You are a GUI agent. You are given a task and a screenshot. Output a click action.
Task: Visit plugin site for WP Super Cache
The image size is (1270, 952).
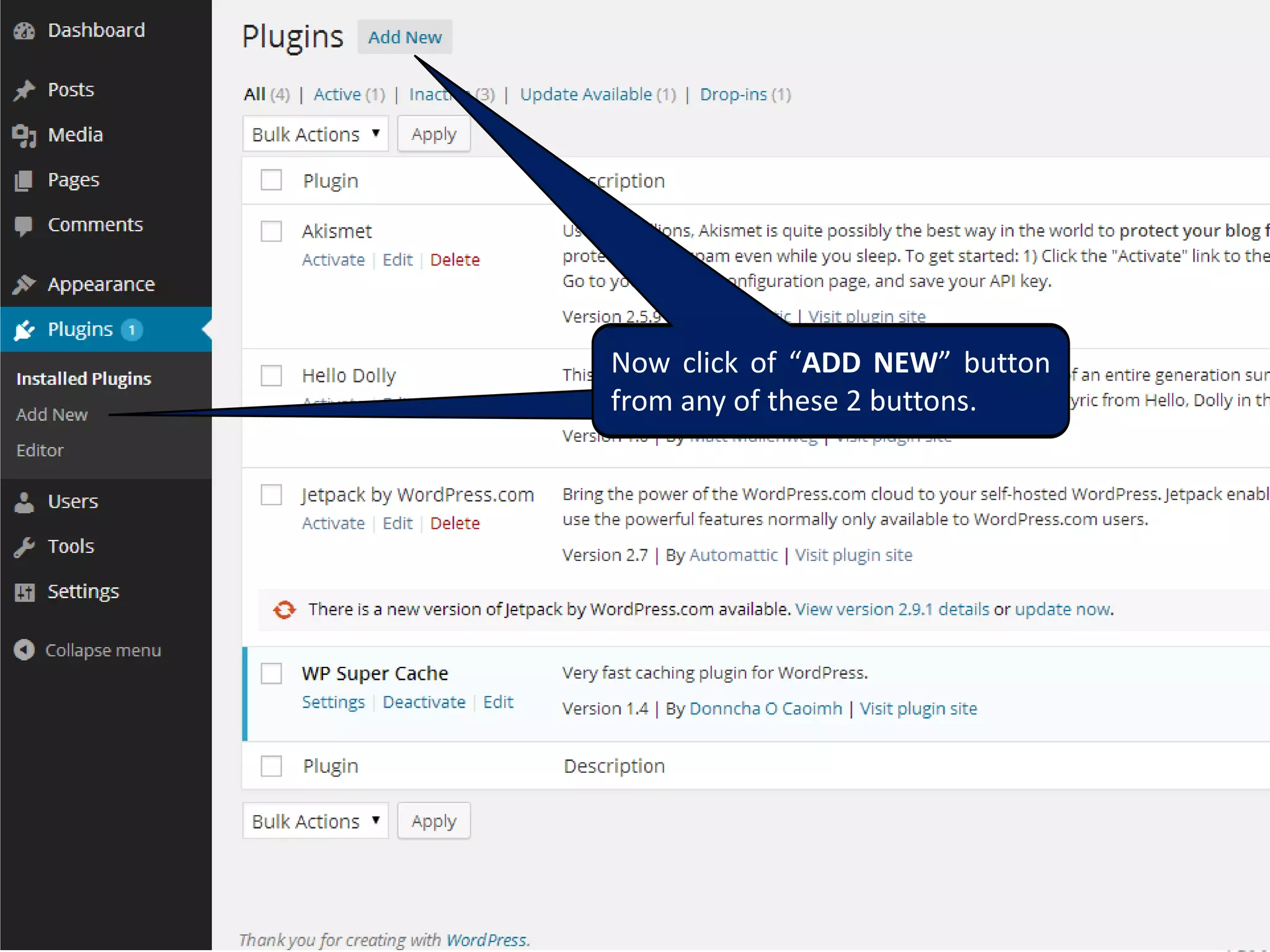pyautogui.click(x=918, y=708)
